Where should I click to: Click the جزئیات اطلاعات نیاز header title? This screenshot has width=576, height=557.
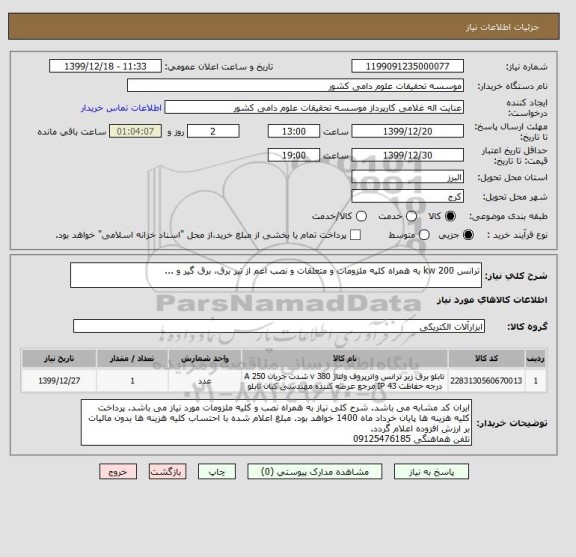(502, 28)
